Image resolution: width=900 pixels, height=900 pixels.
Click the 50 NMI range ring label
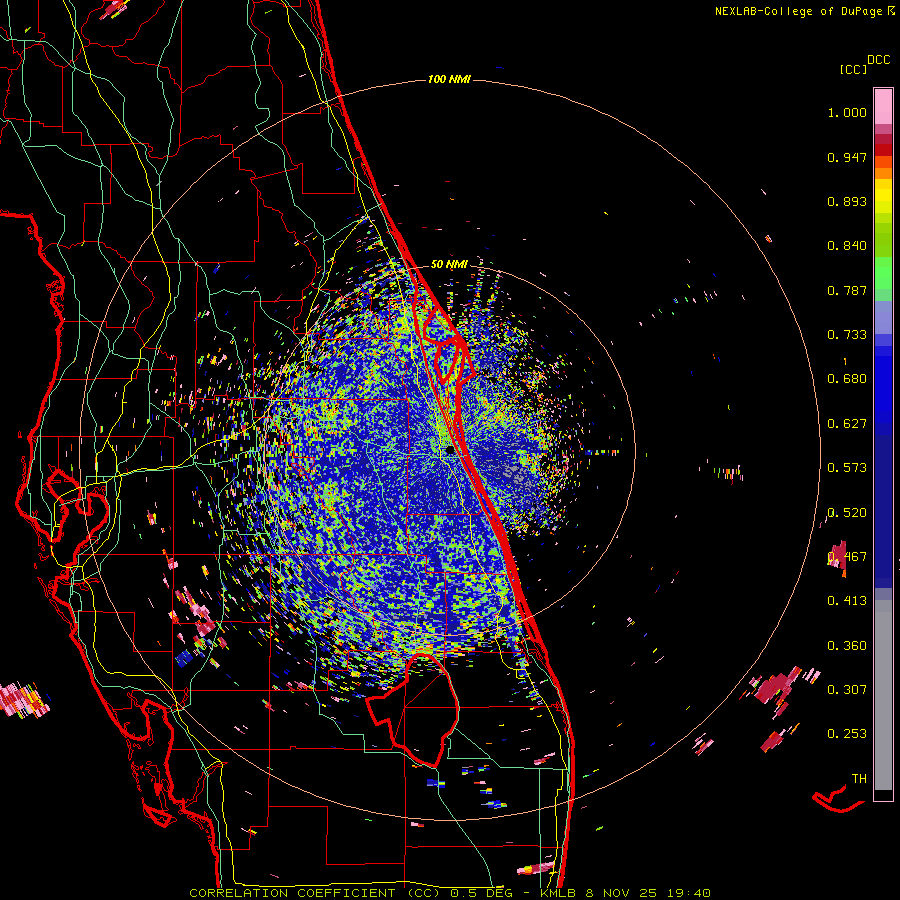449,264
